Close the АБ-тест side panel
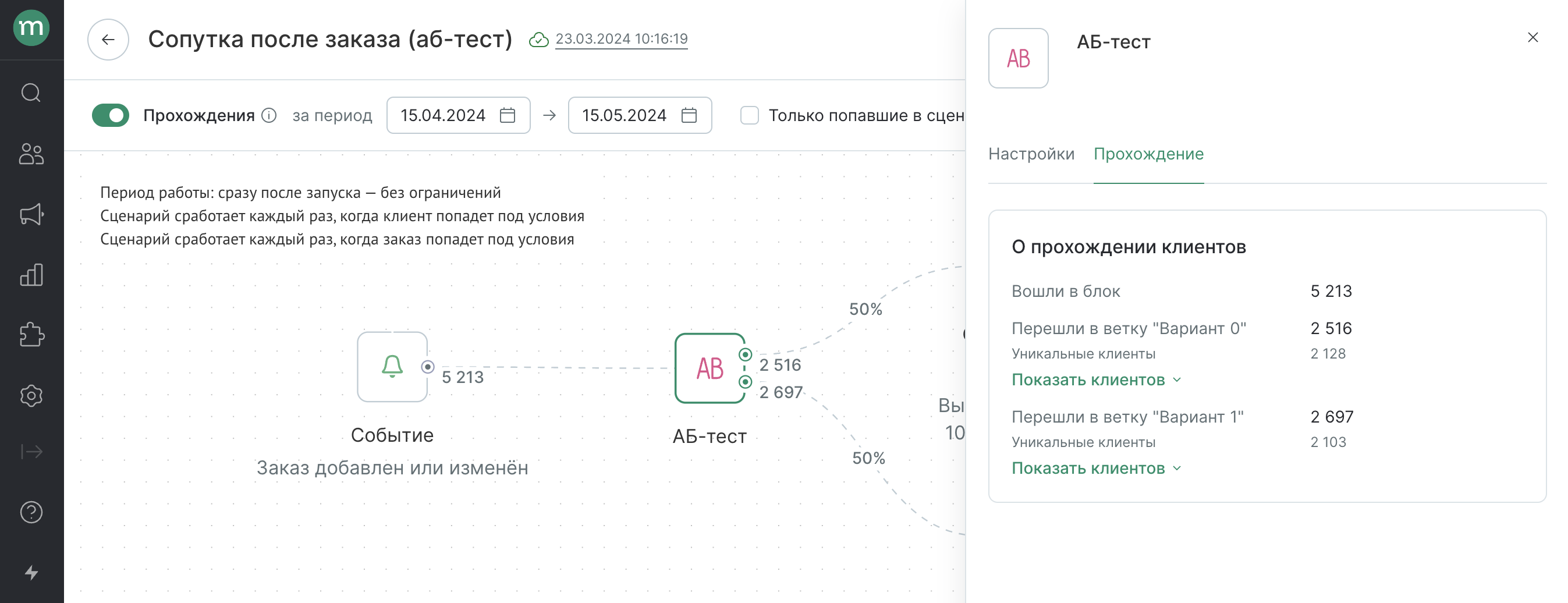This screenshot has height=603, width=1568. [1533, 38]
